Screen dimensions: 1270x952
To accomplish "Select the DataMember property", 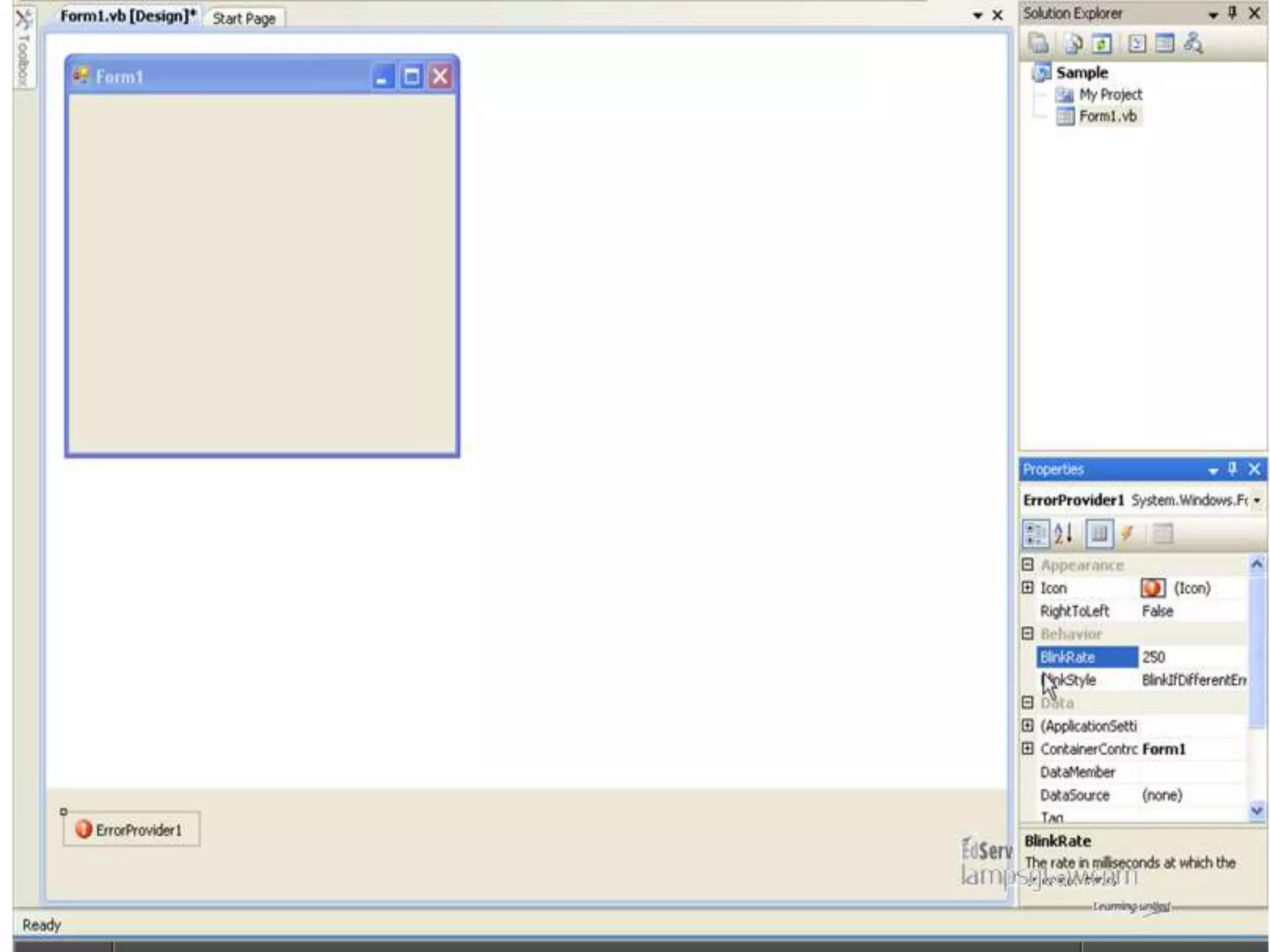I will tap(1087, 772).
